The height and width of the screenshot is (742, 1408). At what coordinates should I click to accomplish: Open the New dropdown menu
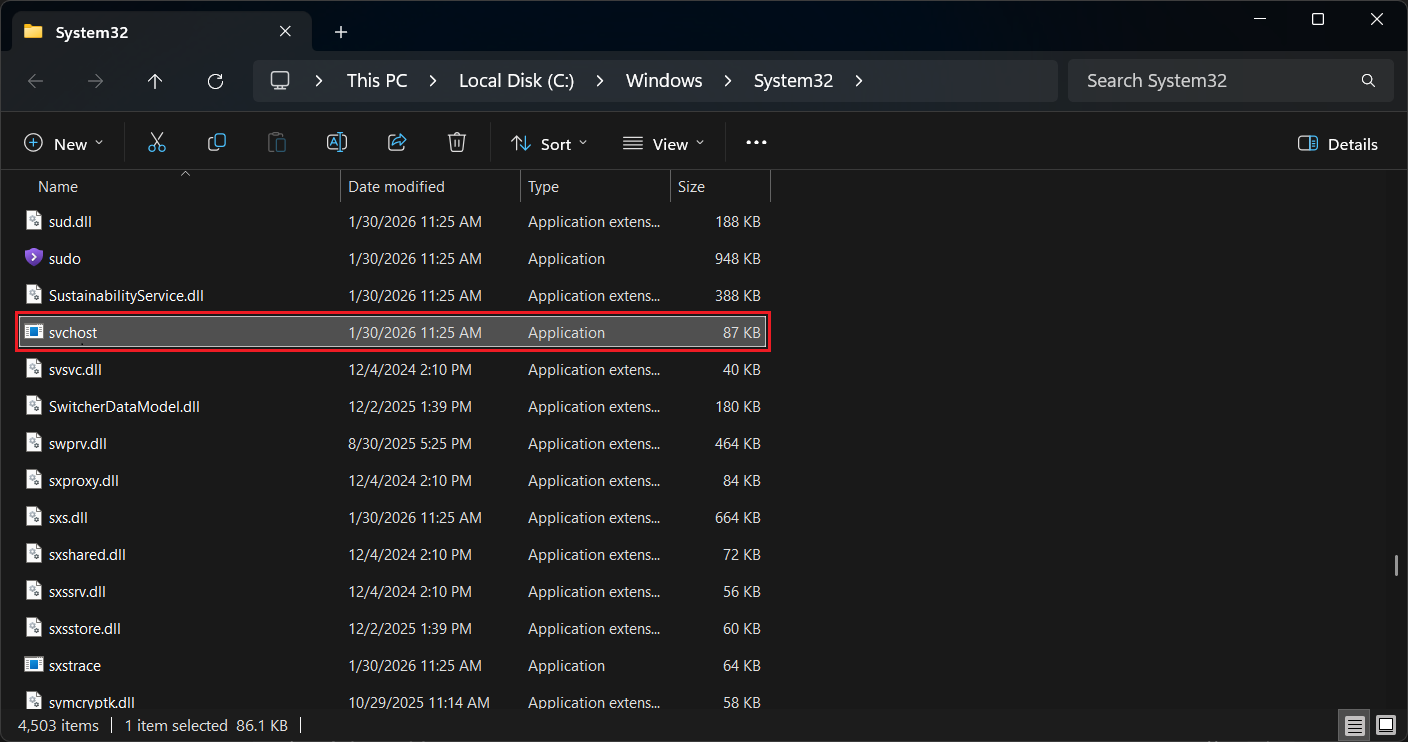(63, 144)
